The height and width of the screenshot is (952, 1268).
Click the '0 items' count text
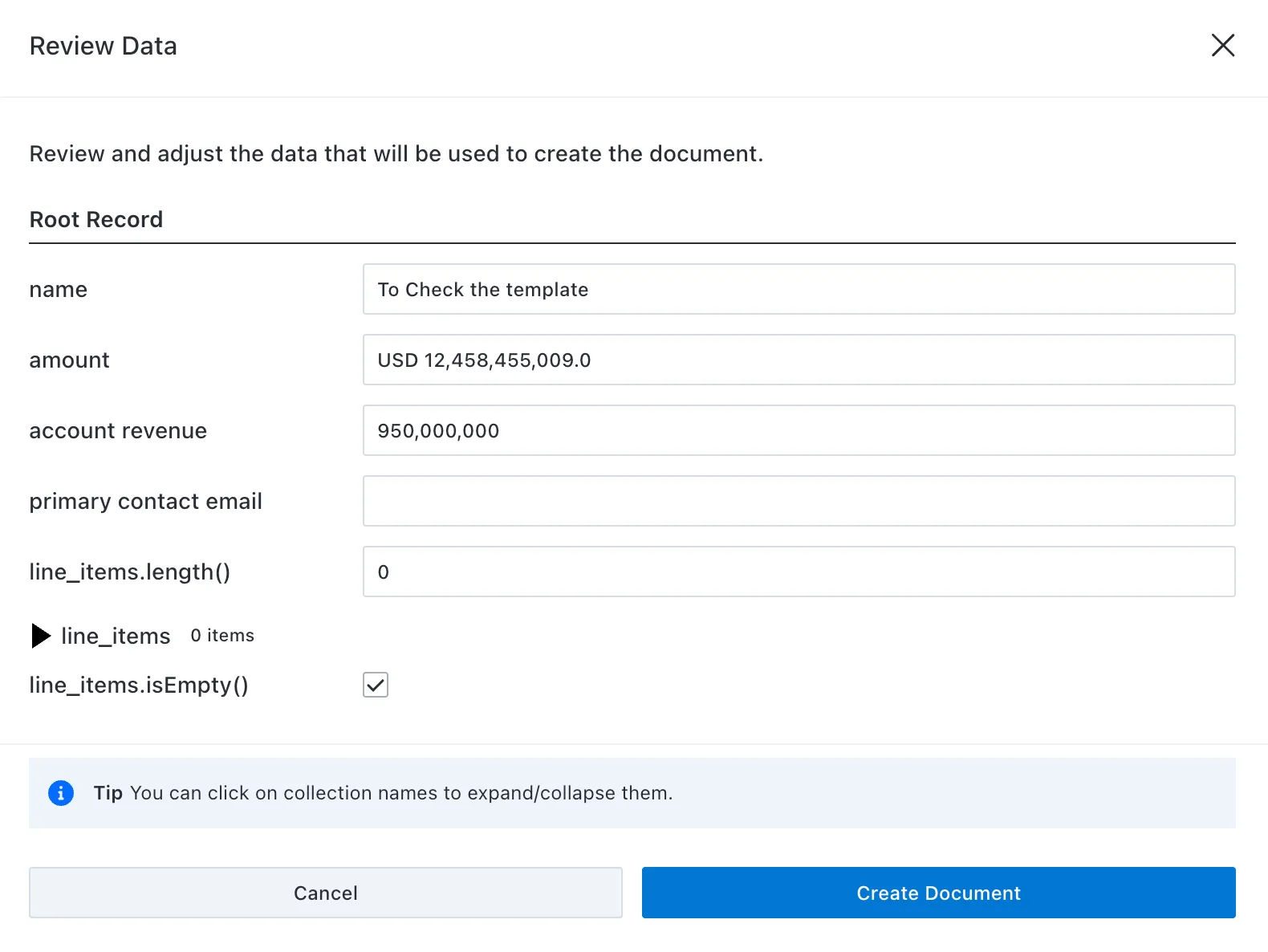pos(222,635)
